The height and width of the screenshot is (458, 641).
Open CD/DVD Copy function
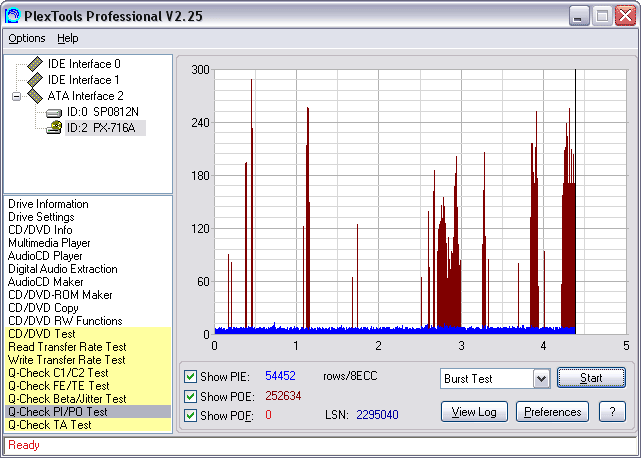43,308
